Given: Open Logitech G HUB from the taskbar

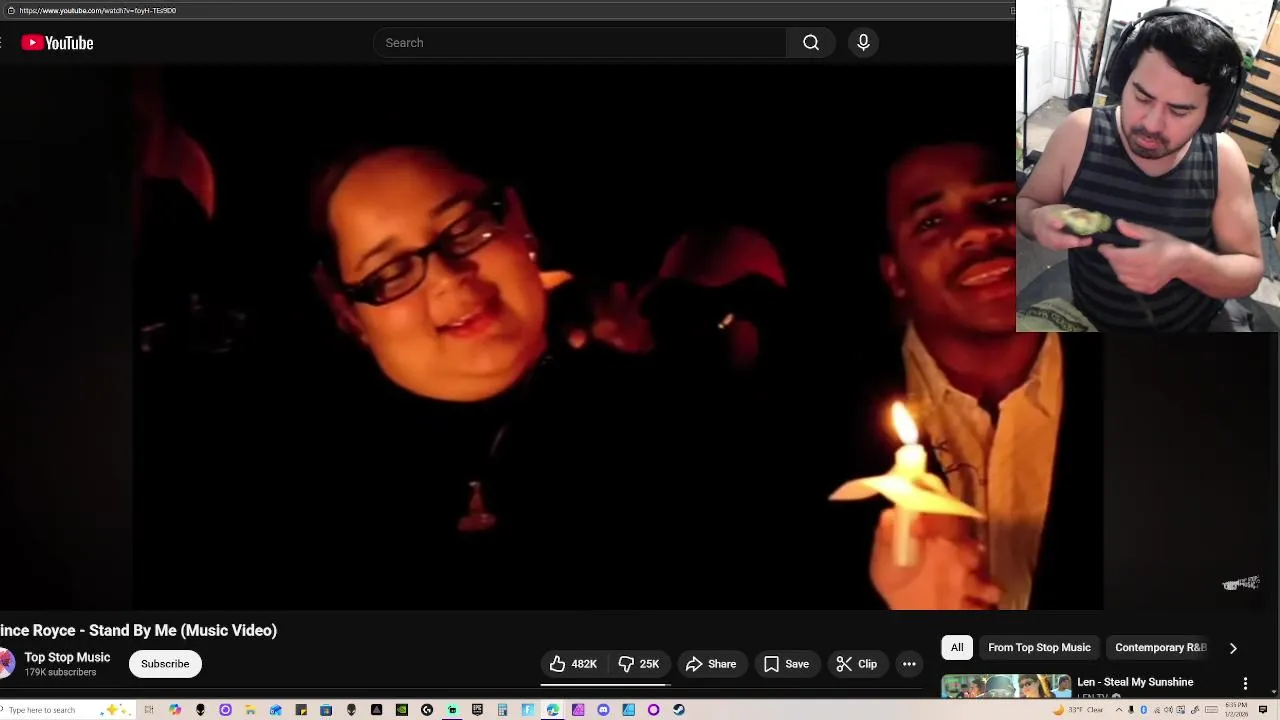Looking at the screenshot, I should [x=427, y=710].
